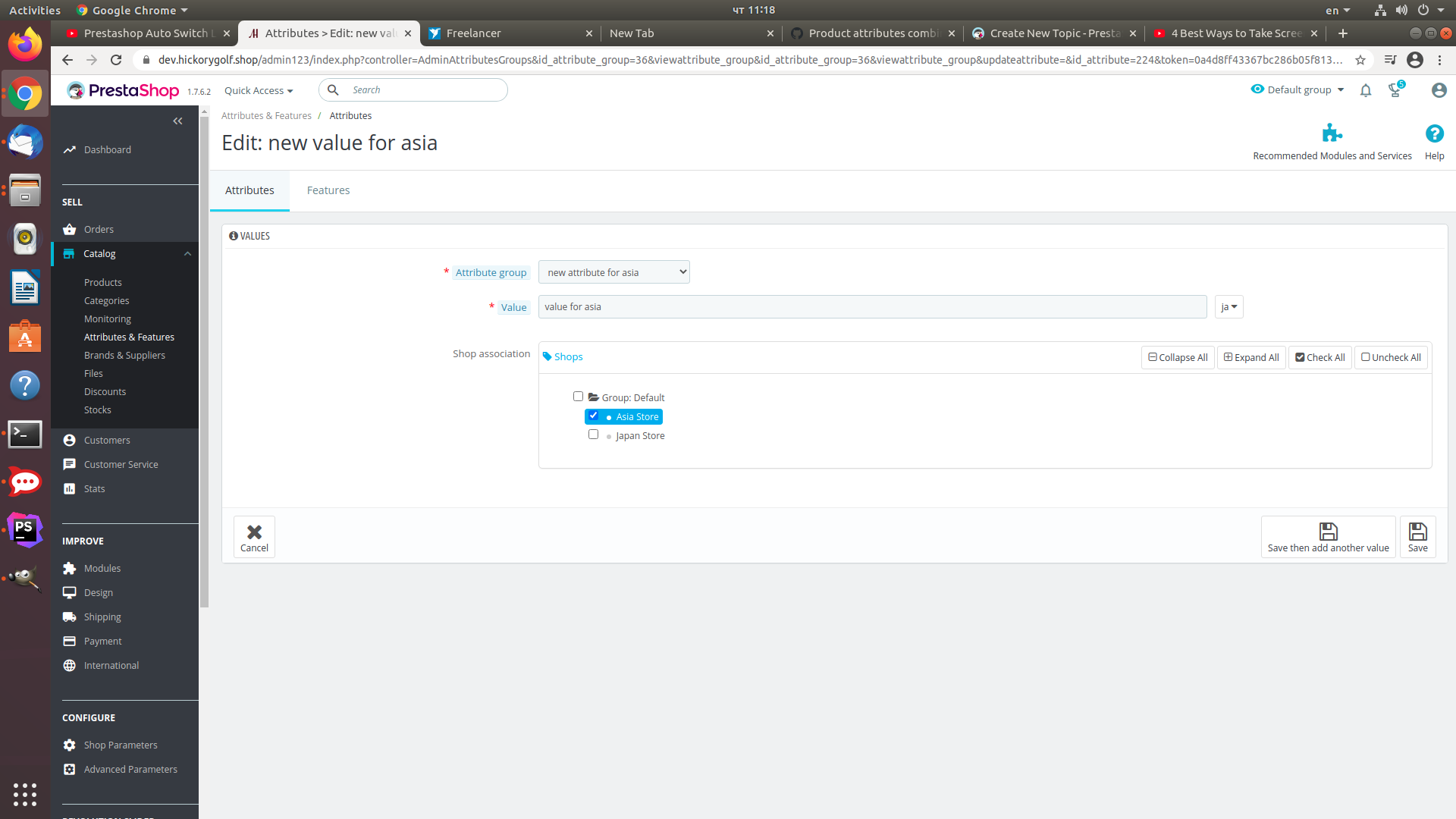Open the Default group shop selector
Screen dimensions: 1456x819
pos(1298,89)
